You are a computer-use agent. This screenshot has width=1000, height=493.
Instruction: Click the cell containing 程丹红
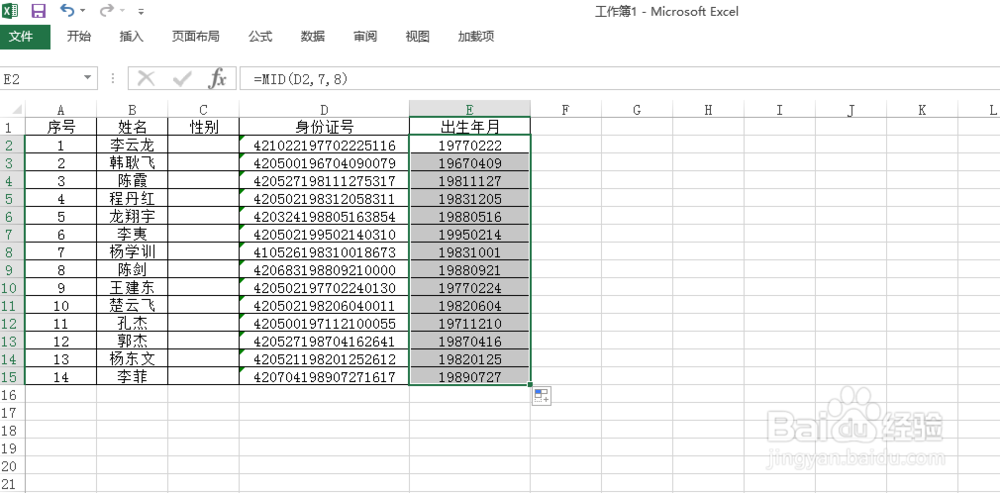click(132, 198)
